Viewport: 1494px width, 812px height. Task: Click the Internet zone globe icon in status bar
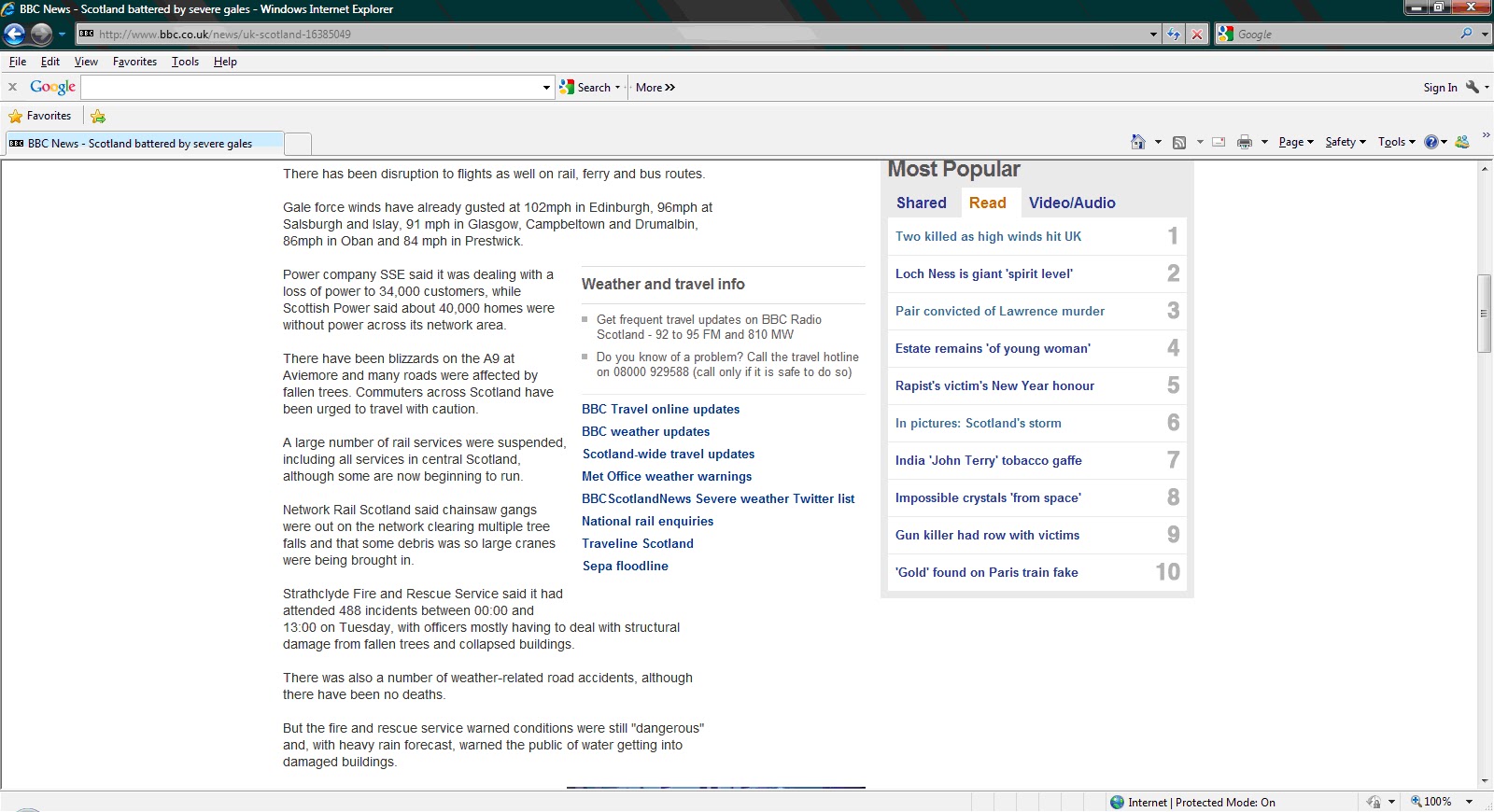point(1117,803)
